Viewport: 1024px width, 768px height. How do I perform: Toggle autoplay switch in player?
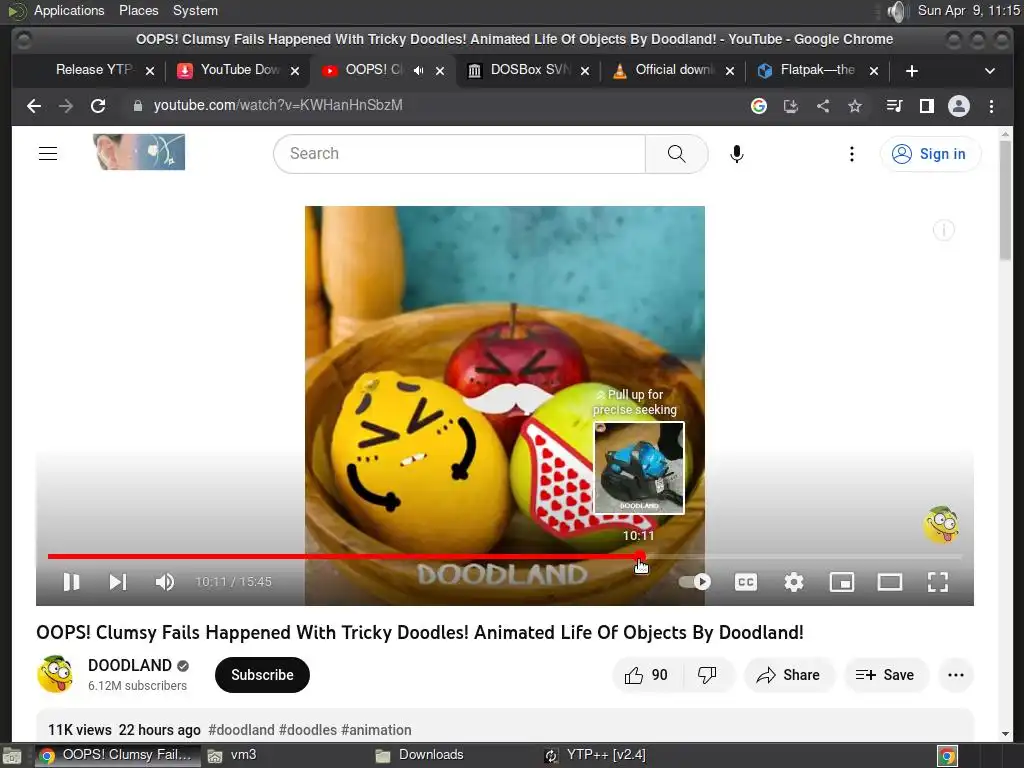tap(695, 582)
